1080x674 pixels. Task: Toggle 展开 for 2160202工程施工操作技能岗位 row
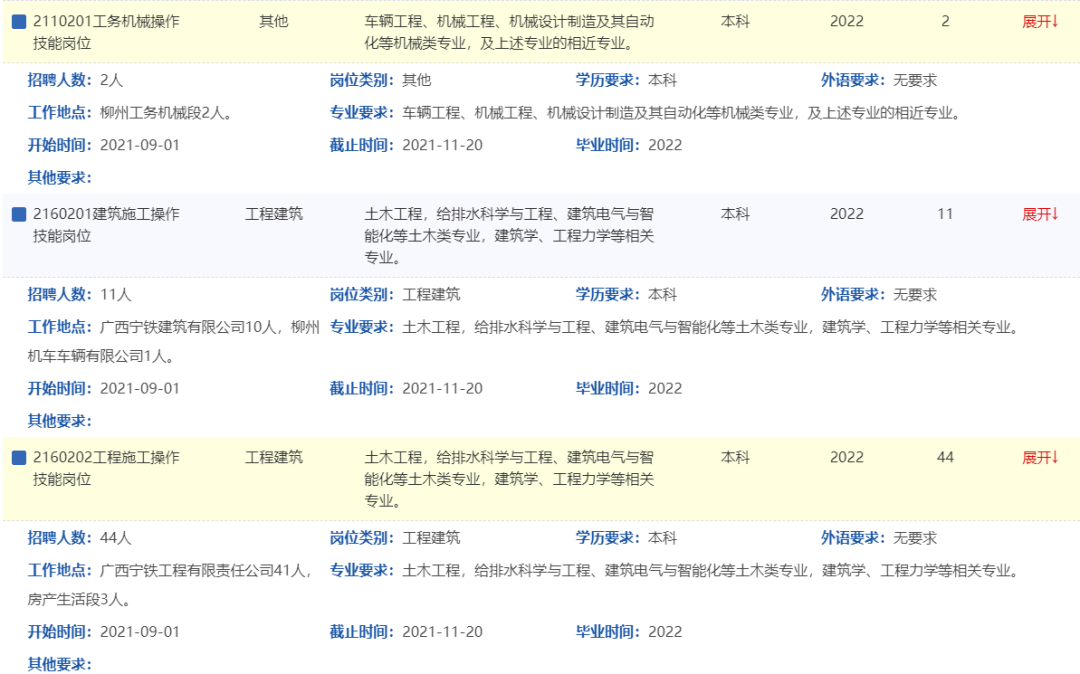(x=1039, y=457)
